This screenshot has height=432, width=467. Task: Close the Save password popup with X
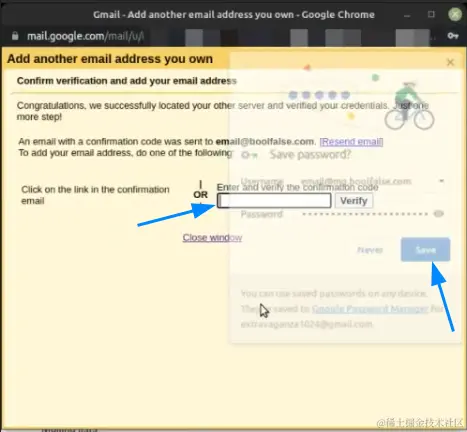pos(450,62)
